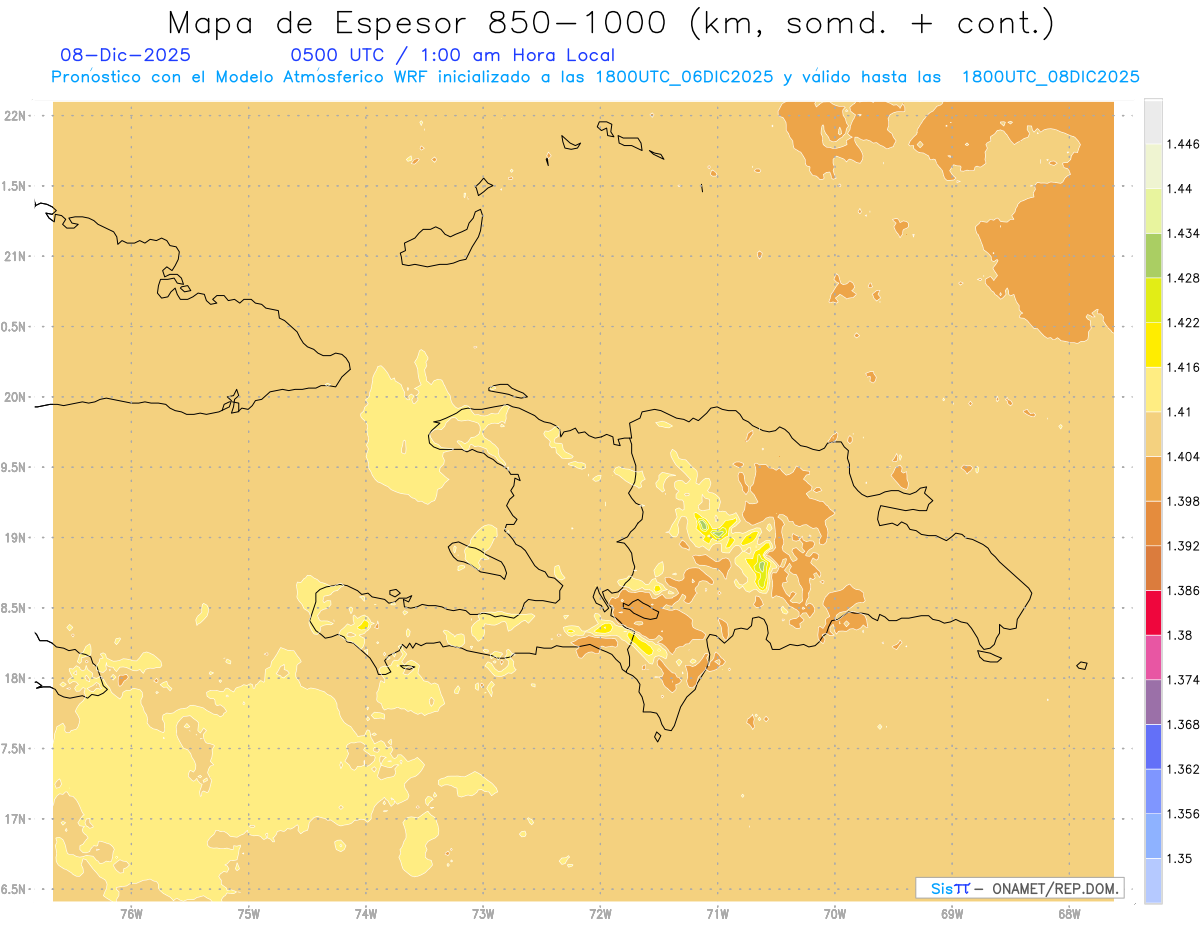Click the 71W longitude label

(717, 913)
